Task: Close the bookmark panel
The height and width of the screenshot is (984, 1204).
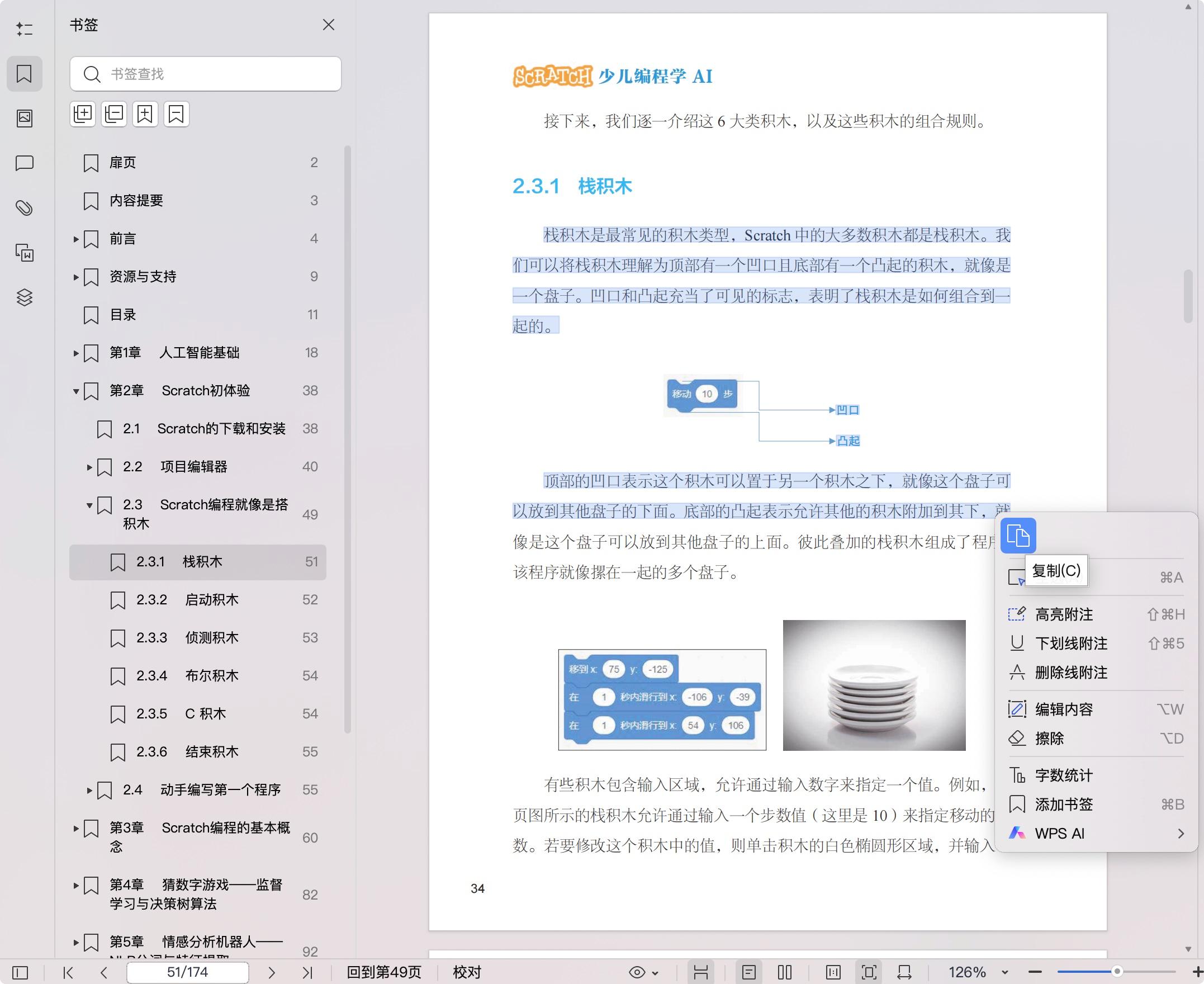Action: click(x=329, y=25)
